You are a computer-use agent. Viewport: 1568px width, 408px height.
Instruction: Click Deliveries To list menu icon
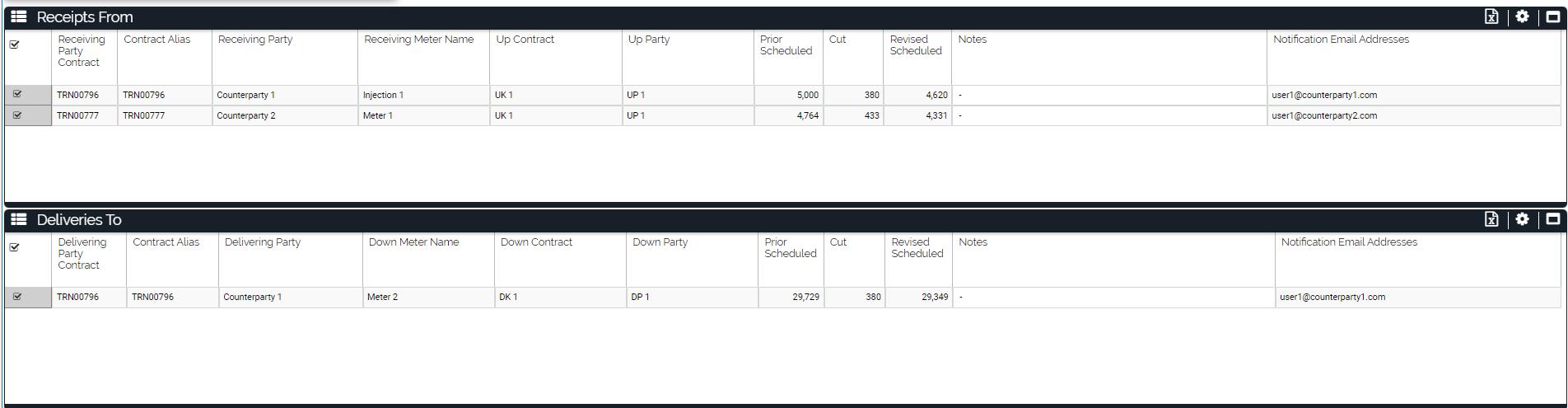tap(19, 219)
